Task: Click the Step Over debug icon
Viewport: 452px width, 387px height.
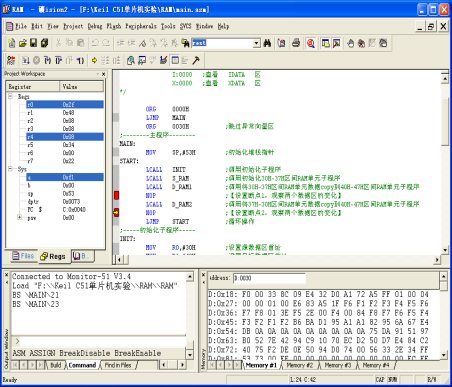Action: [58, 60]
